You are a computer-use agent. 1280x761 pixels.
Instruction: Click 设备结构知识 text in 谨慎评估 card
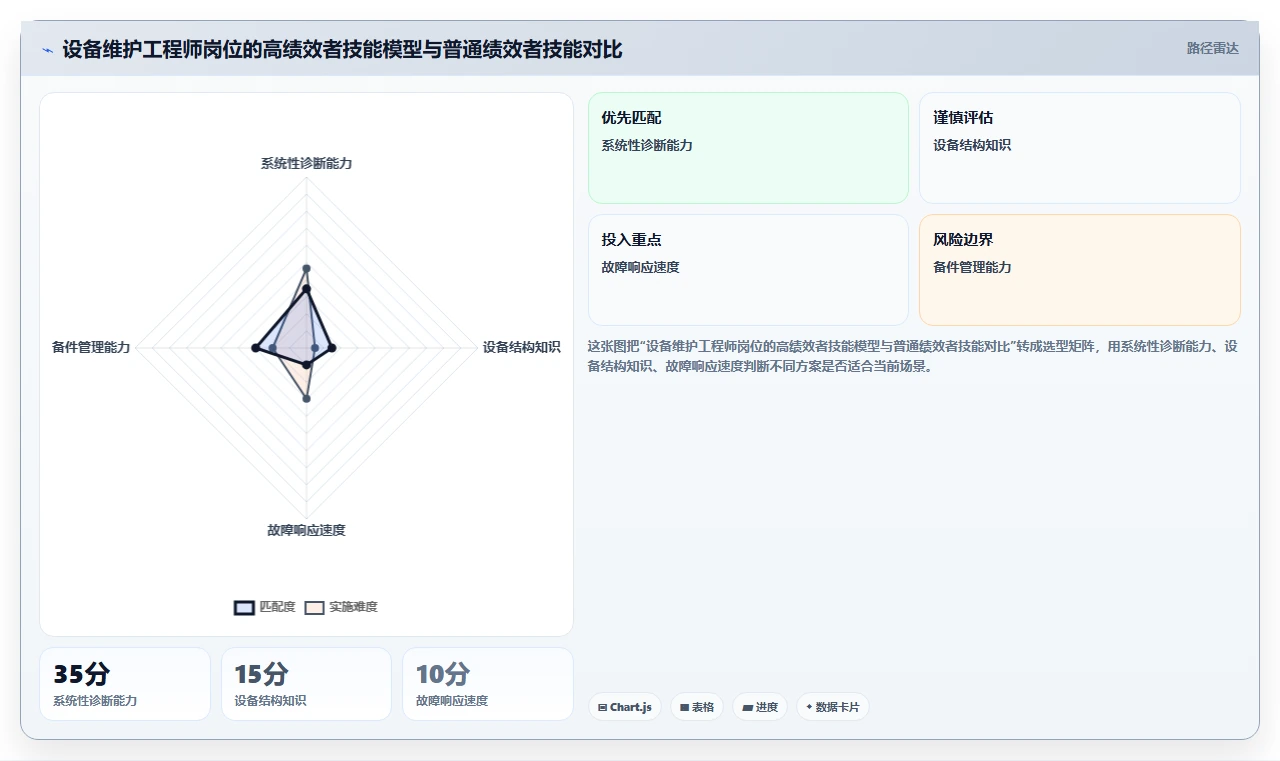[x=972, y=145]
